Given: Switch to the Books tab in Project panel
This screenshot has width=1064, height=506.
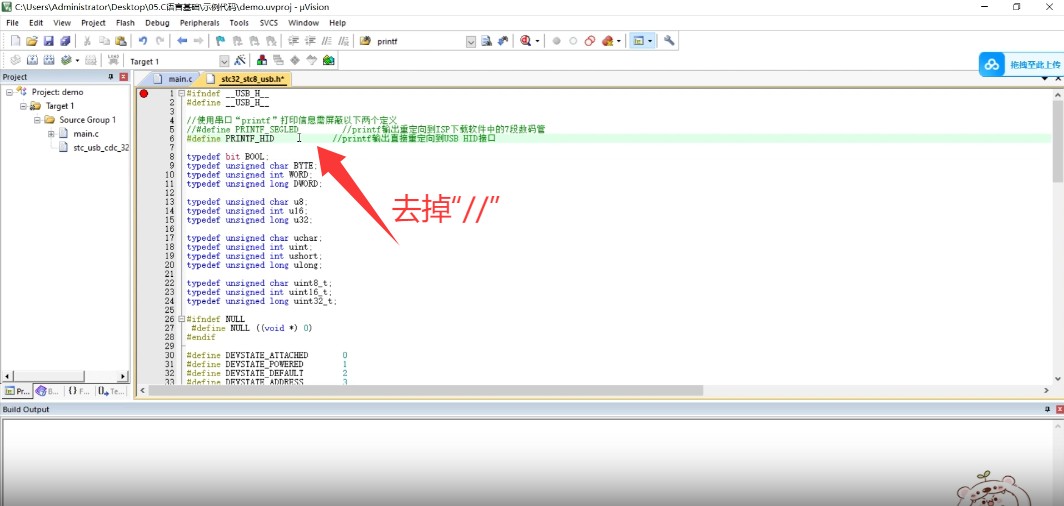Looking at the screenshot, I should click(x=48, y=391).
